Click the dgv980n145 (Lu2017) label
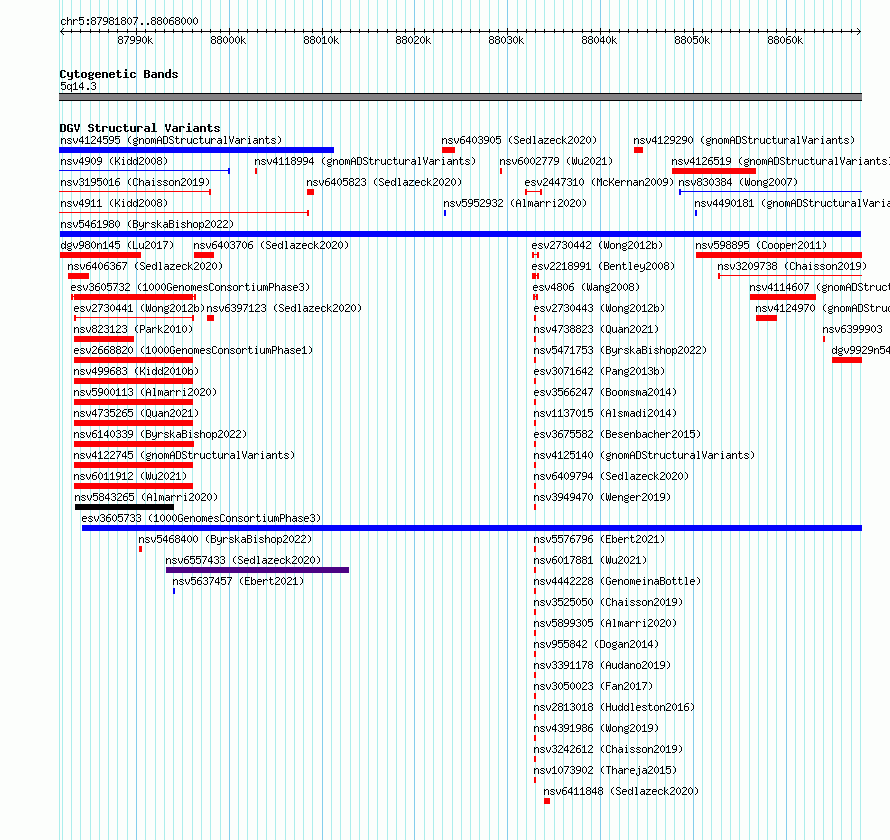Screen dimensions: 890x840 117,245
